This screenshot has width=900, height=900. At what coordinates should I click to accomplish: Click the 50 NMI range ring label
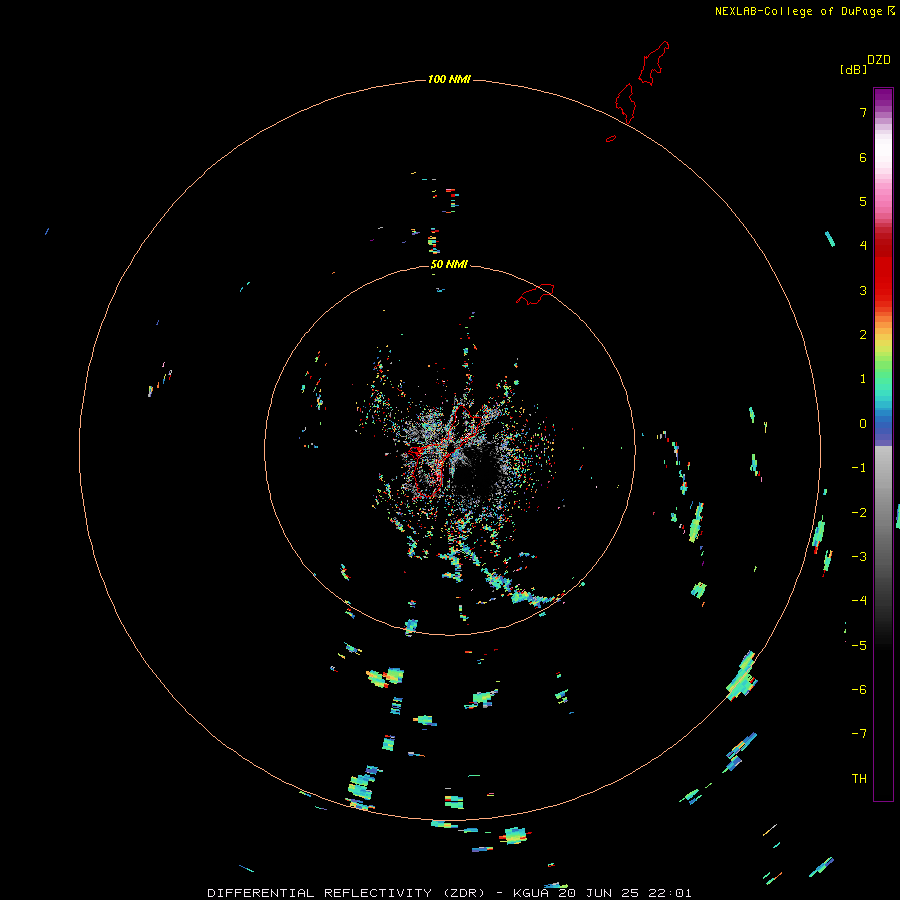(x=449, y=264)
